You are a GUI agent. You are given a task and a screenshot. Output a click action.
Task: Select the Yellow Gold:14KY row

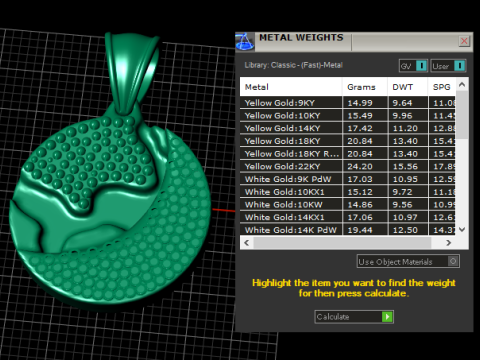tap(348, 128)
